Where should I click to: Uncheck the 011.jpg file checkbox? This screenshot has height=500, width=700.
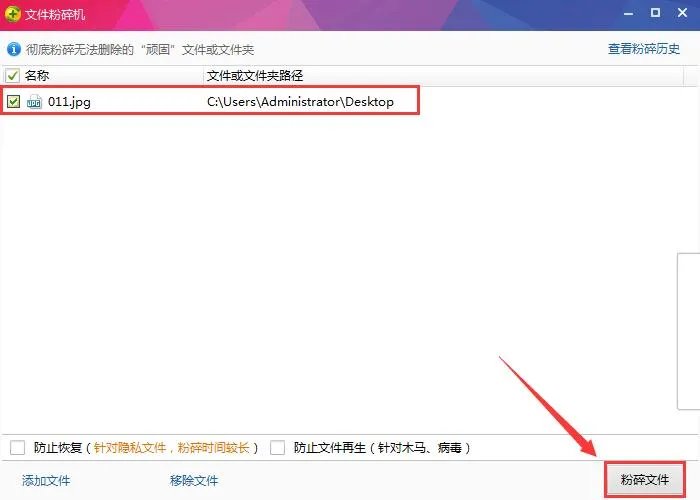pyautogui.click(x=13, y=101)
